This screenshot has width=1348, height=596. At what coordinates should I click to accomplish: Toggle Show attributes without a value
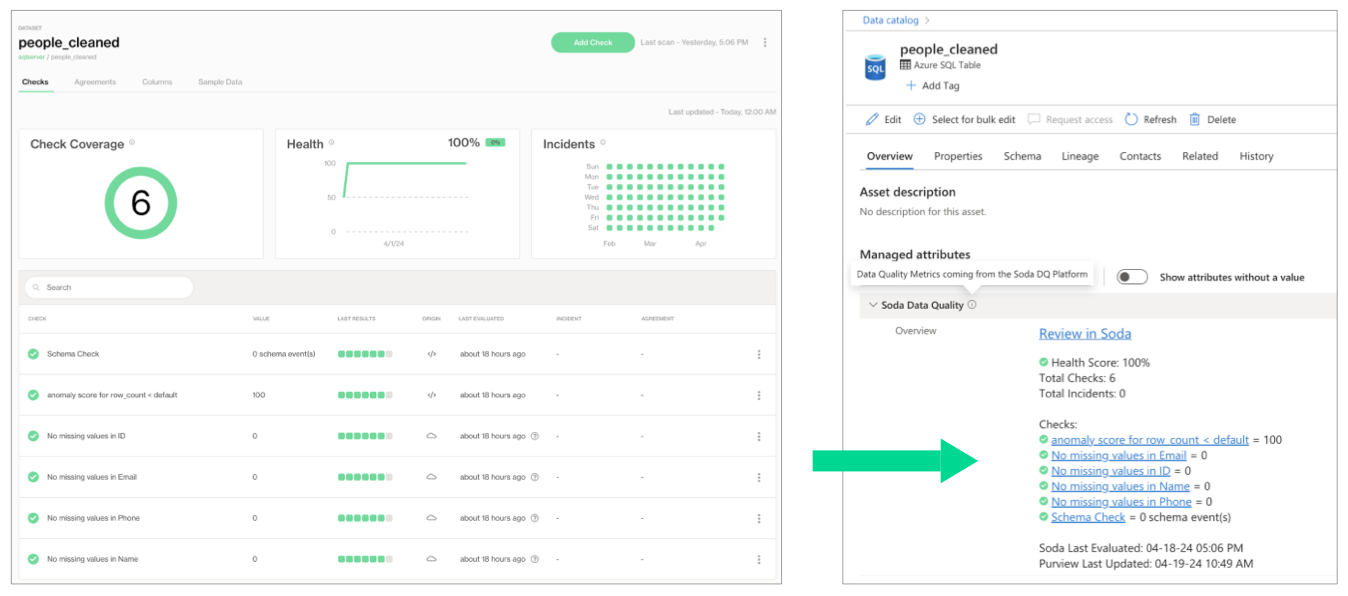tap(1132, 277)
